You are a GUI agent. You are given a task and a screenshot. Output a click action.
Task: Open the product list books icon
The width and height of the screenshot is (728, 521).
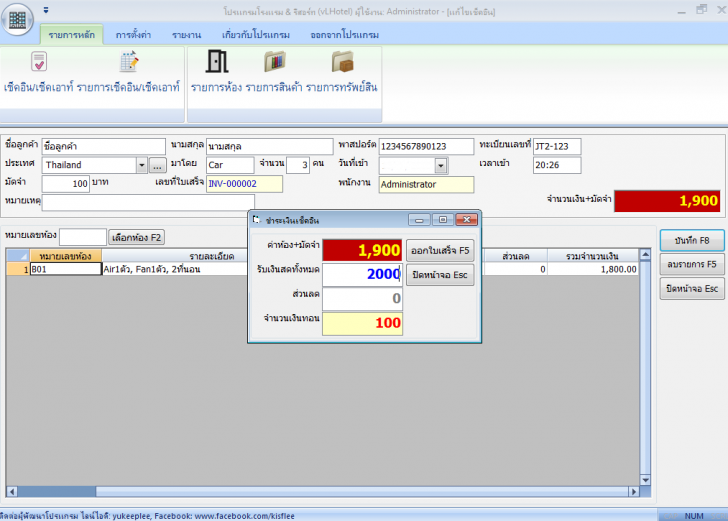[274, 62]
